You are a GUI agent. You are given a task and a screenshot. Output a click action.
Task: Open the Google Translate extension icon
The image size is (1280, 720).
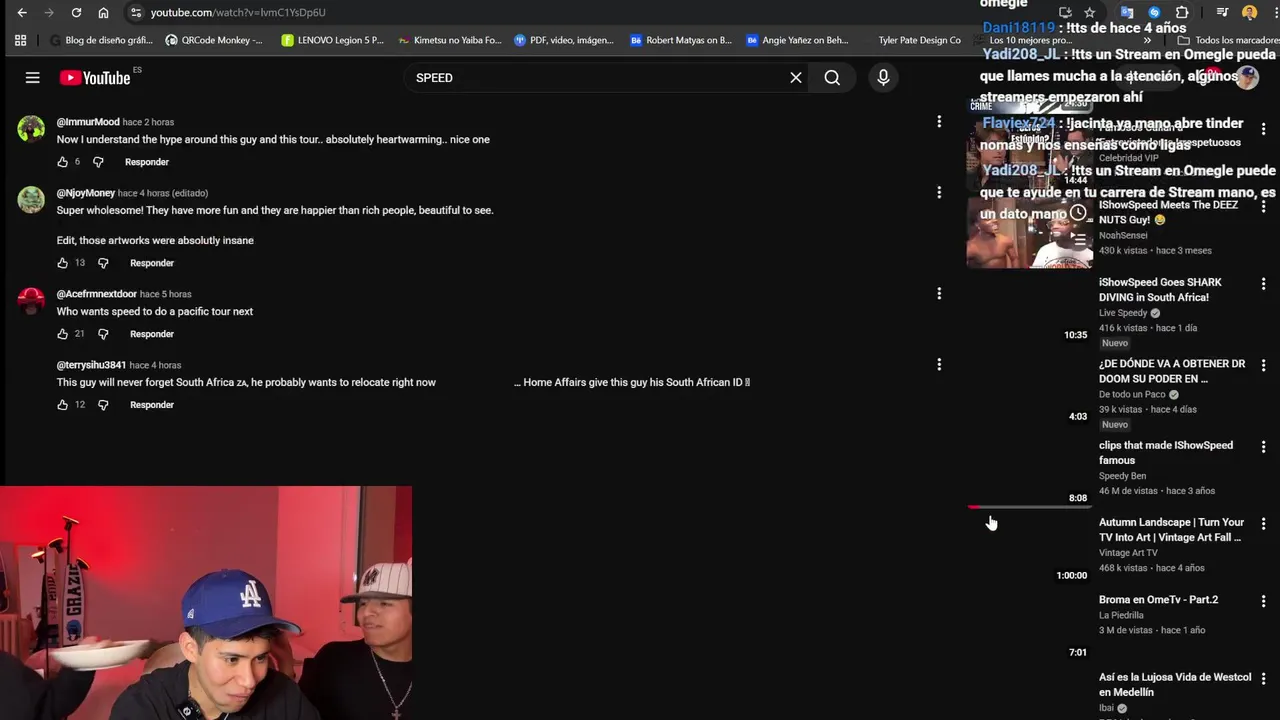point(1127,12)
